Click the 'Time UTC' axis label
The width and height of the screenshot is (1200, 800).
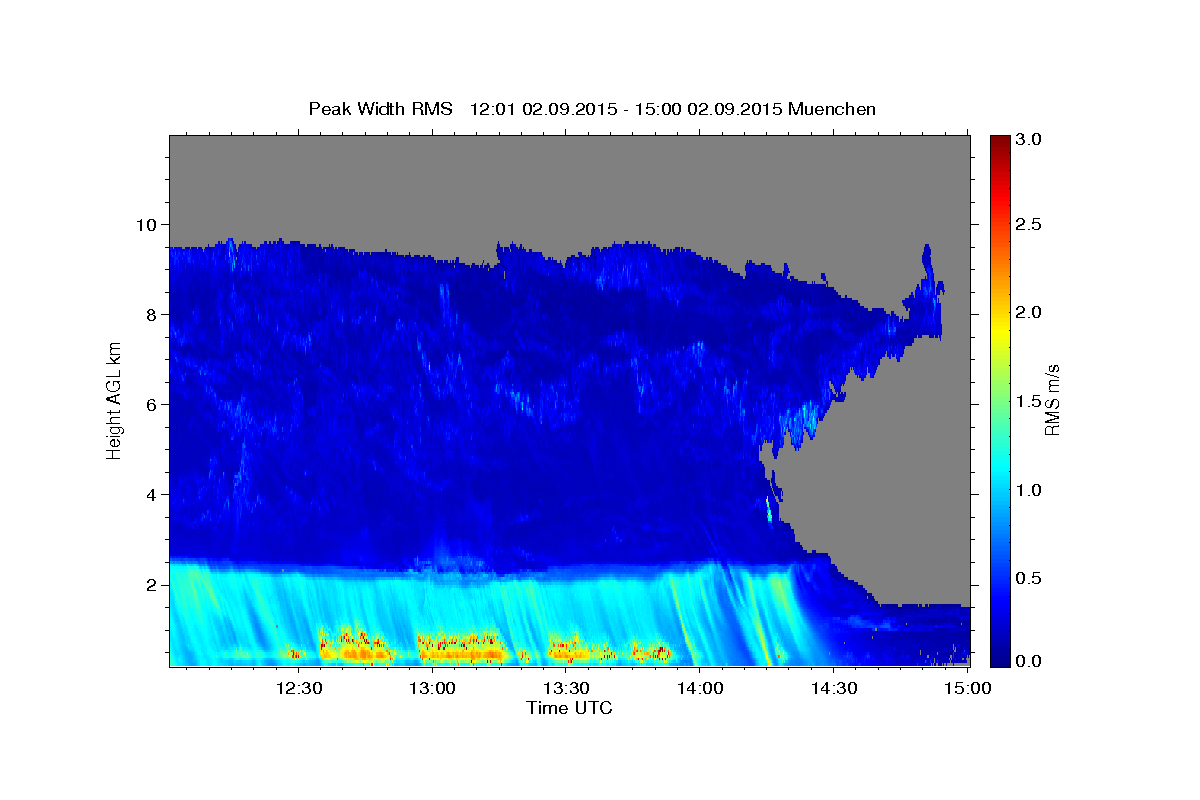coord(569,708)
